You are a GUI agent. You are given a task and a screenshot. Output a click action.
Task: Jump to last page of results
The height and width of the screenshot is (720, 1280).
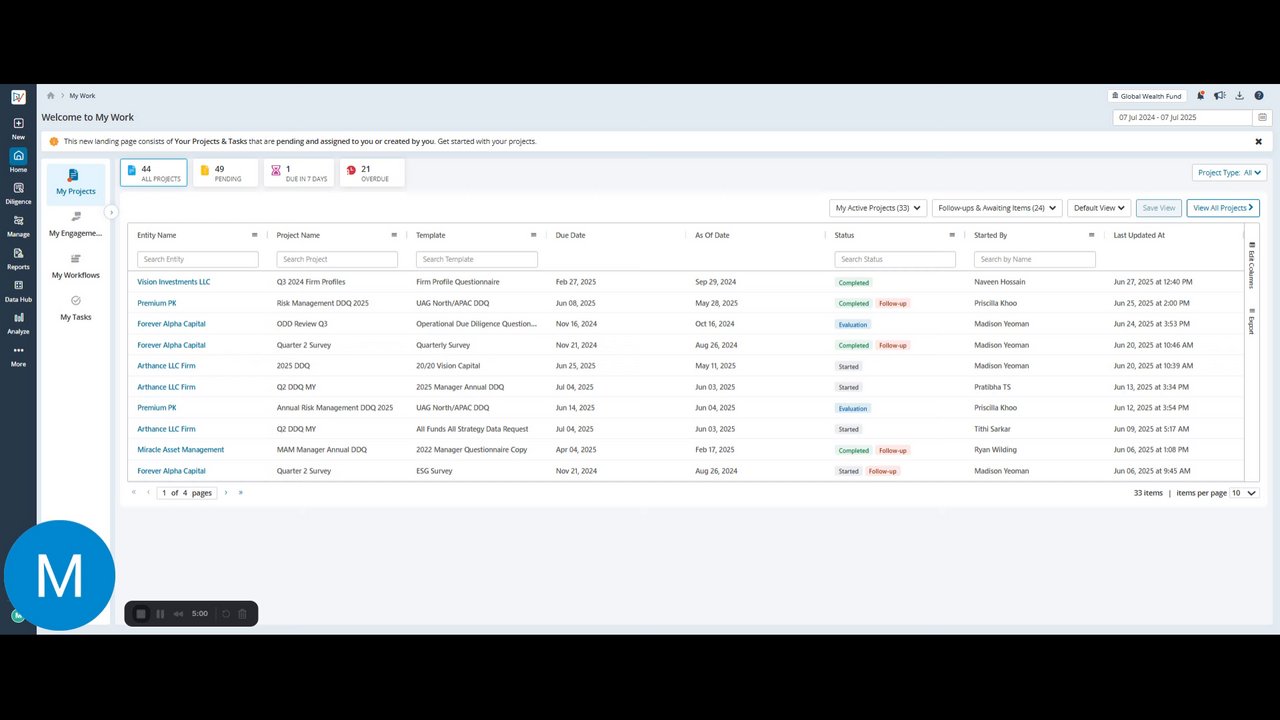point(241,493)
